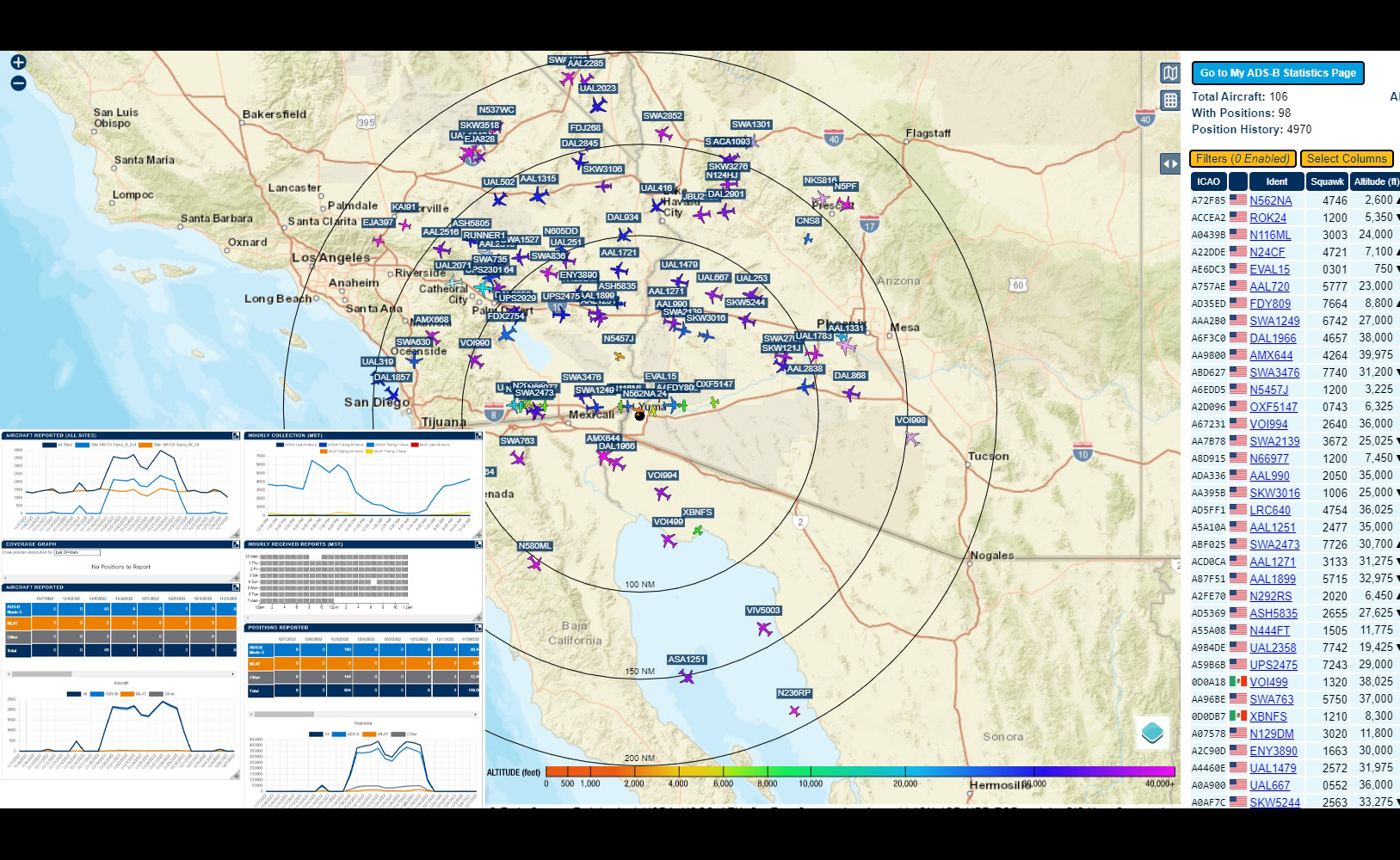Viewport: 1400px width, 860px height.
Task: Select the XBNFS green aircraft icon
Action: click(698, 531)
